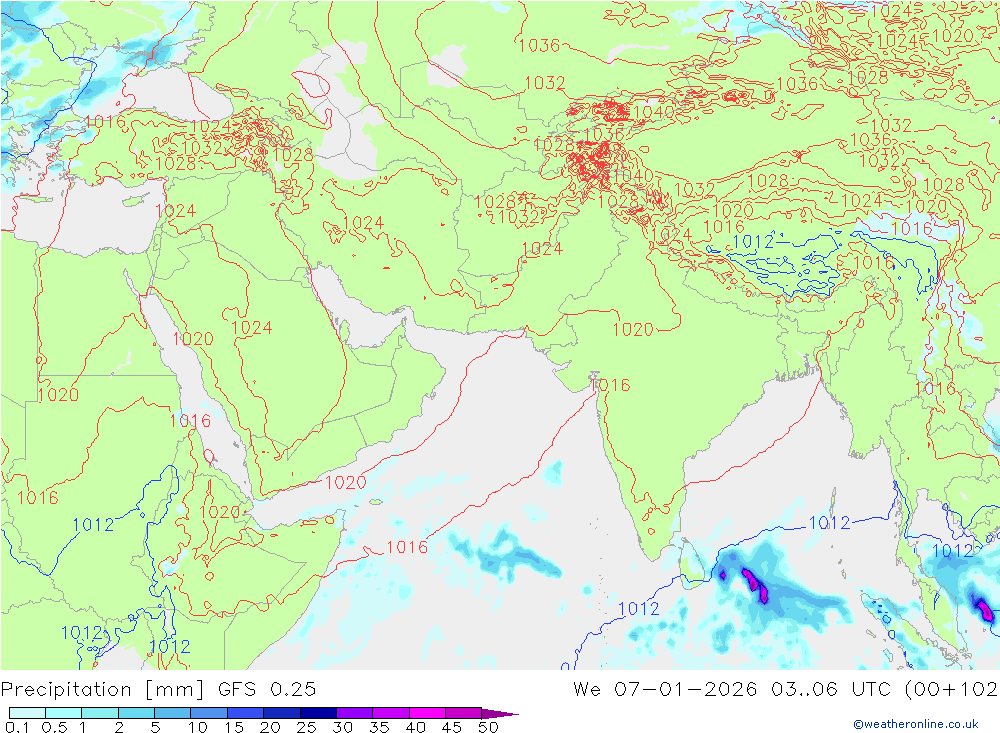Click the '1024' label over the Arabian Peninsula interior
The width and height of the screenshot is (1000, 733).
pyautogui.click(x=251, y=328)
